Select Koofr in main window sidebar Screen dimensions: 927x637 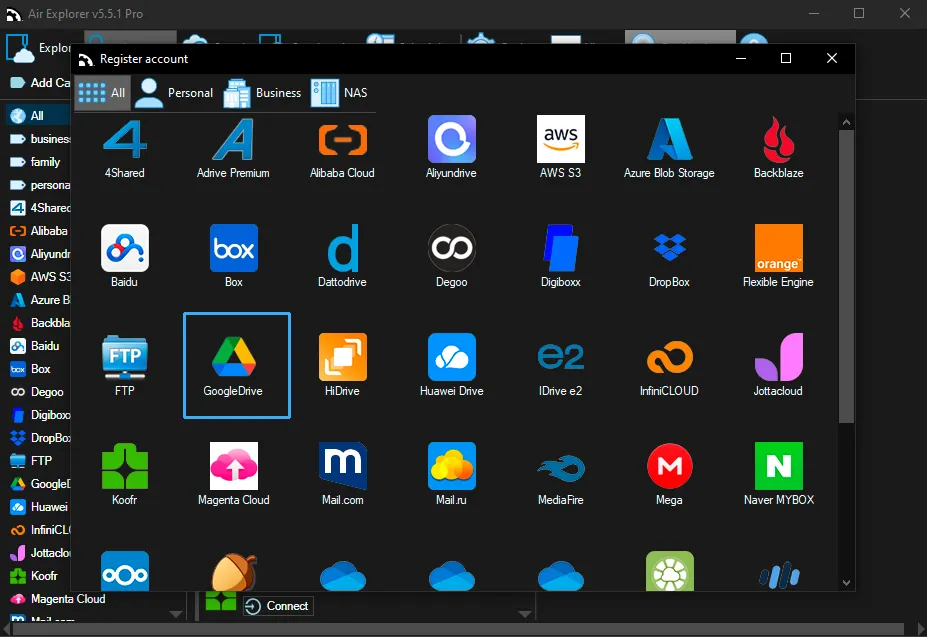[34, 576]
